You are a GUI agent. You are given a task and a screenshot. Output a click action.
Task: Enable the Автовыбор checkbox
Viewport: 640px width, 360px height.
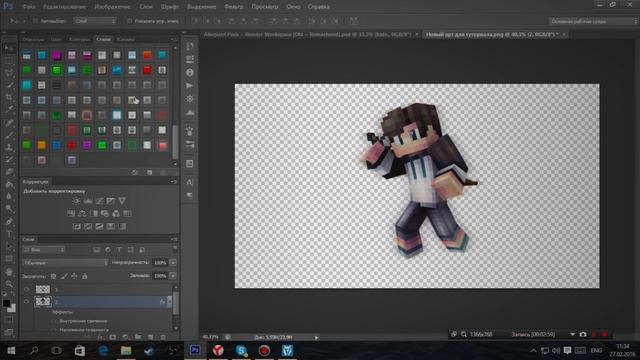(36, 21)
